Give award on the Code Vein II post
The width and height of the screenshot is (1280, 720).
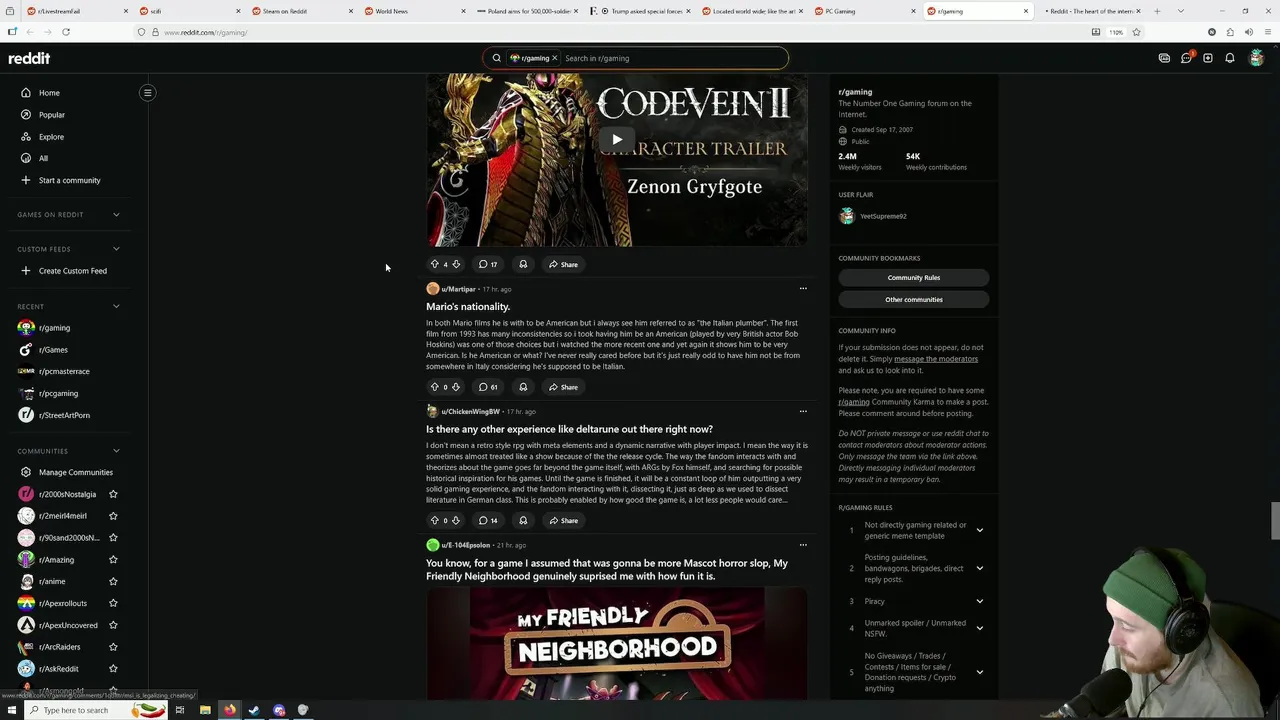click(x=523, y=264)
